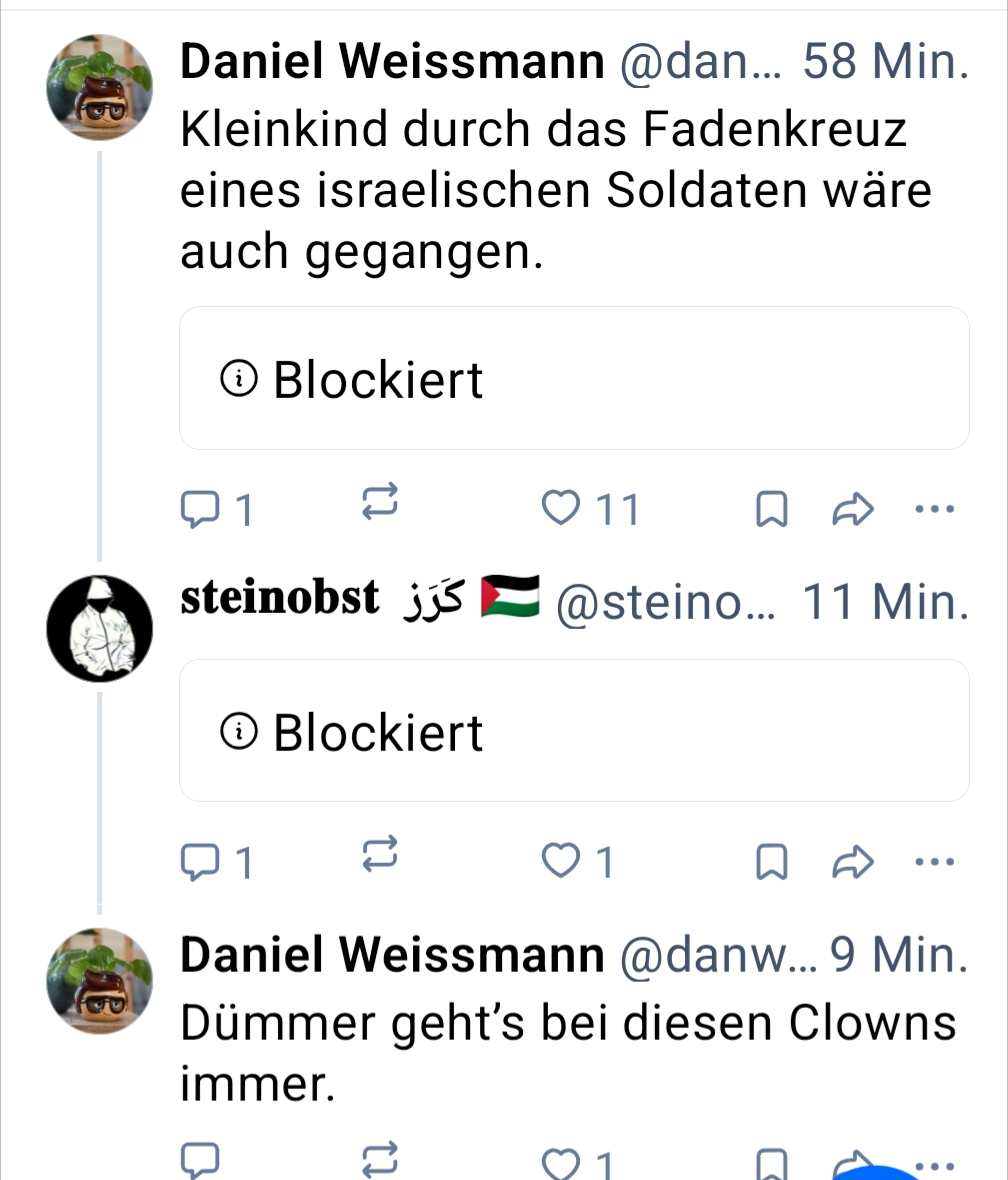The width and height of the screenshot is (1008, 1180).
Task: Bookmark steinobst's post
Action: (x=767, y=862)
